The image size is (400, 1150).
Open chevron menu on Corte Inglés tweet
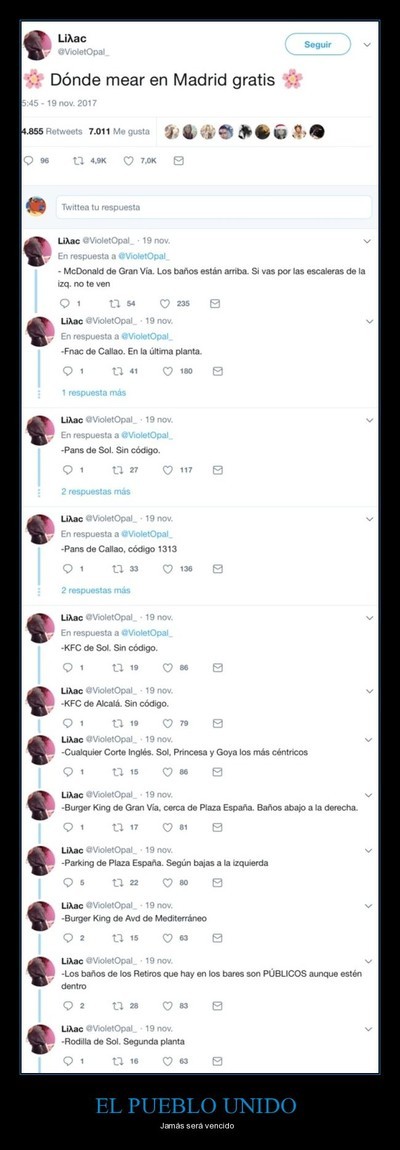click(x=369, y=739)
